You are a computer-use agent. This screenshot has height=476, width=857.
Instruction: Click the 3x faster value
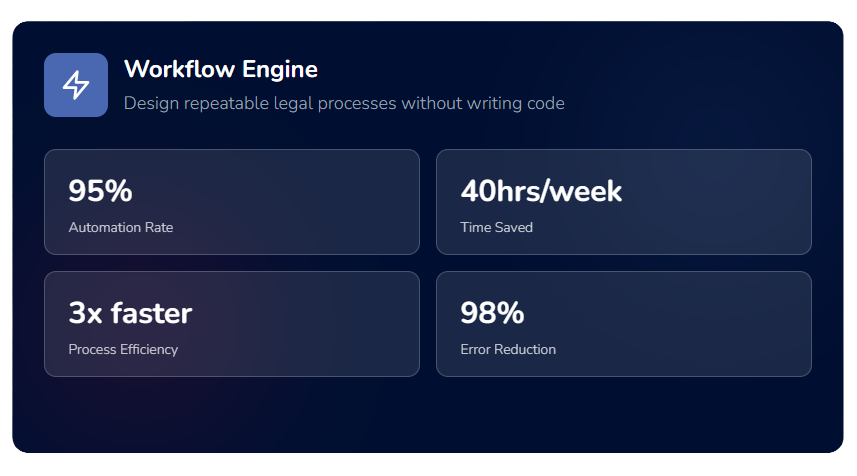click(x=130, y=313)
